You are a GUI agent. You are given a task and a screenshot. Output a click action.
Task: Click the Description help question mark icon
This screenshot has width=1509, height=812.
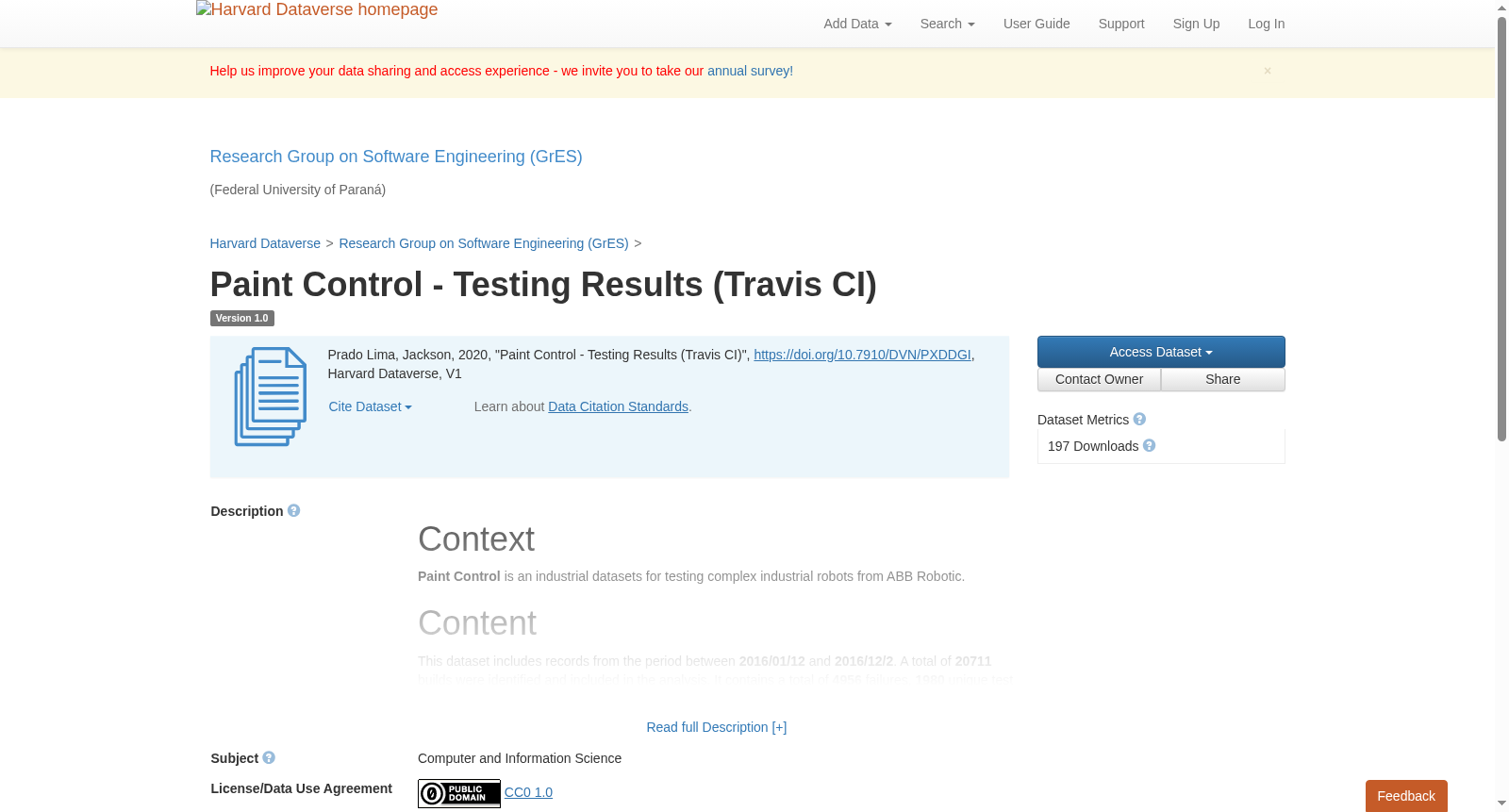click(x=294, y=510)
